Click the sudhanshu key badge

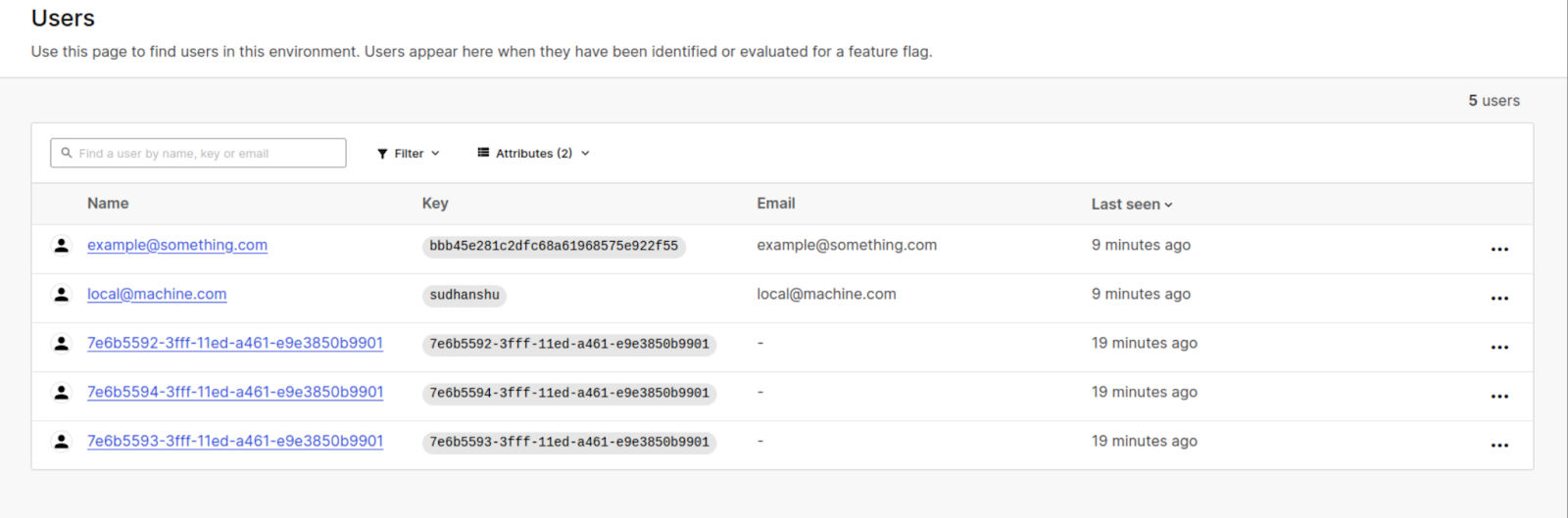465,296
